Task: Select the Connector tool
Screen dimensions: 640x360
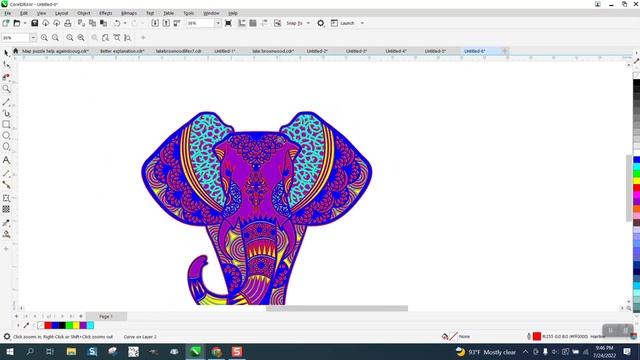Action: point(6,185)
